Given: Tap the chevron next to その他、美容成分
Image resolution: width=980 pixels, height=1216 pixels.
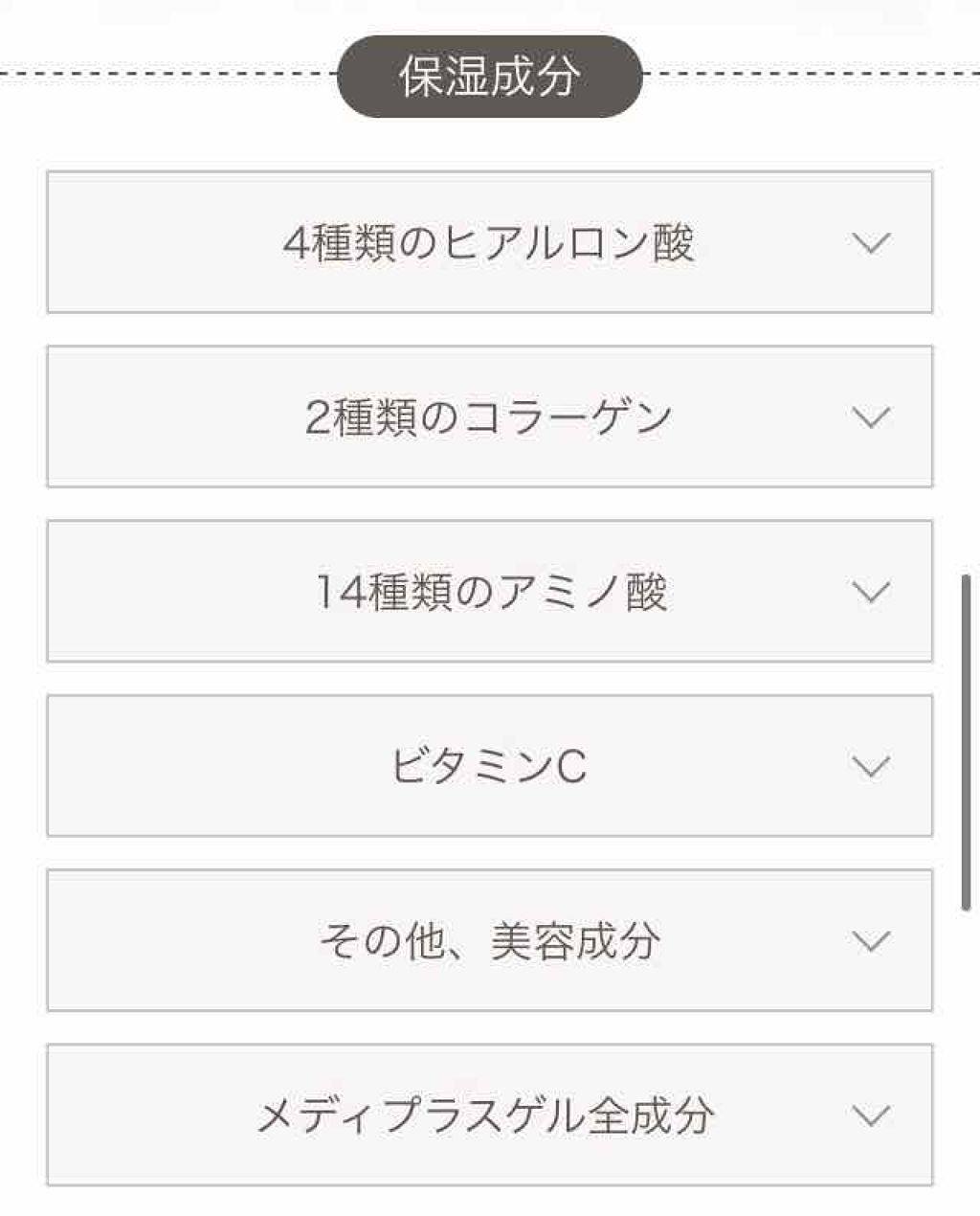Looking at the screenshot, I should point(870,941).
